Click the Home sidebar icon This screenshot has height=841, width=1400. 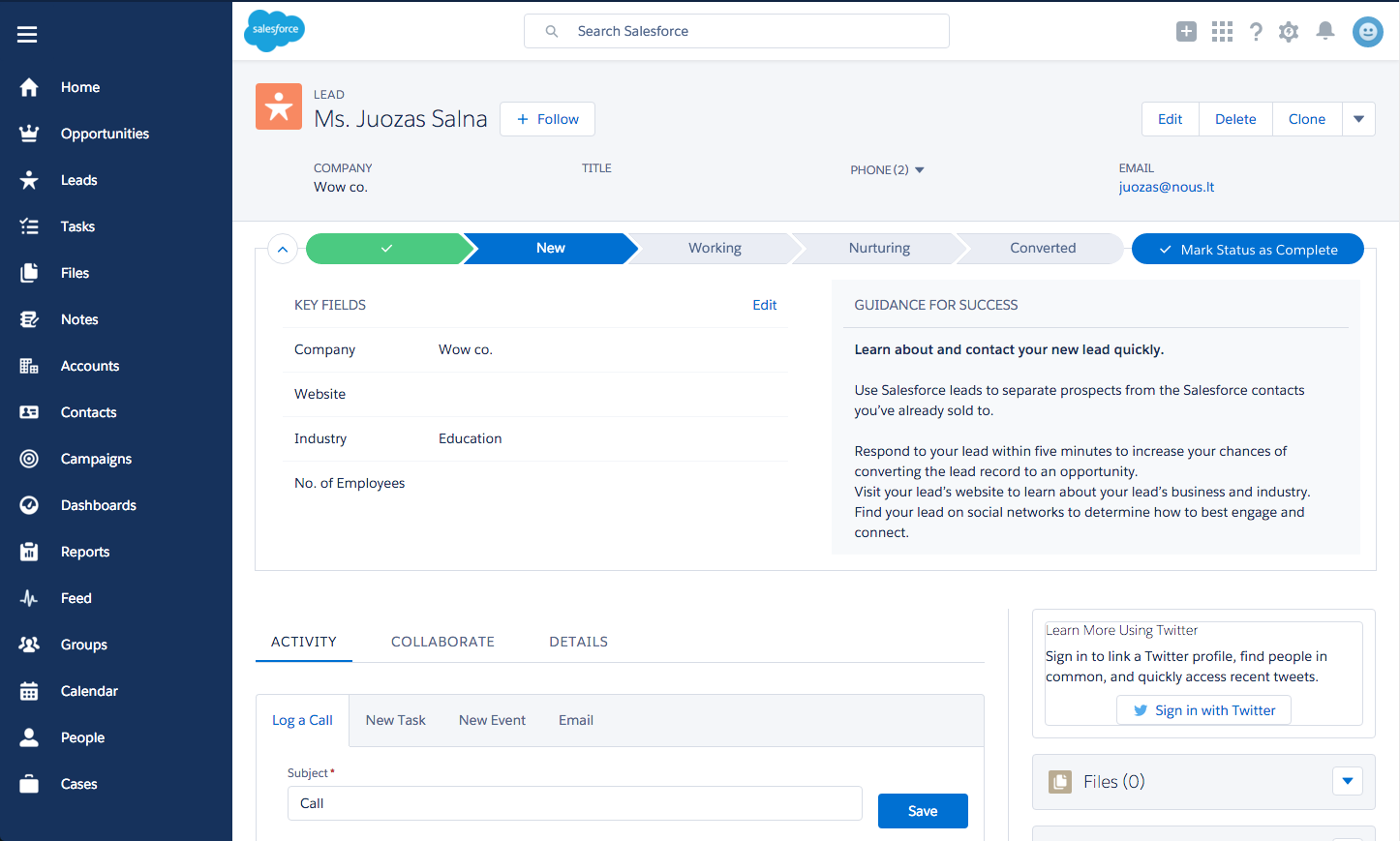click(29, 87)
